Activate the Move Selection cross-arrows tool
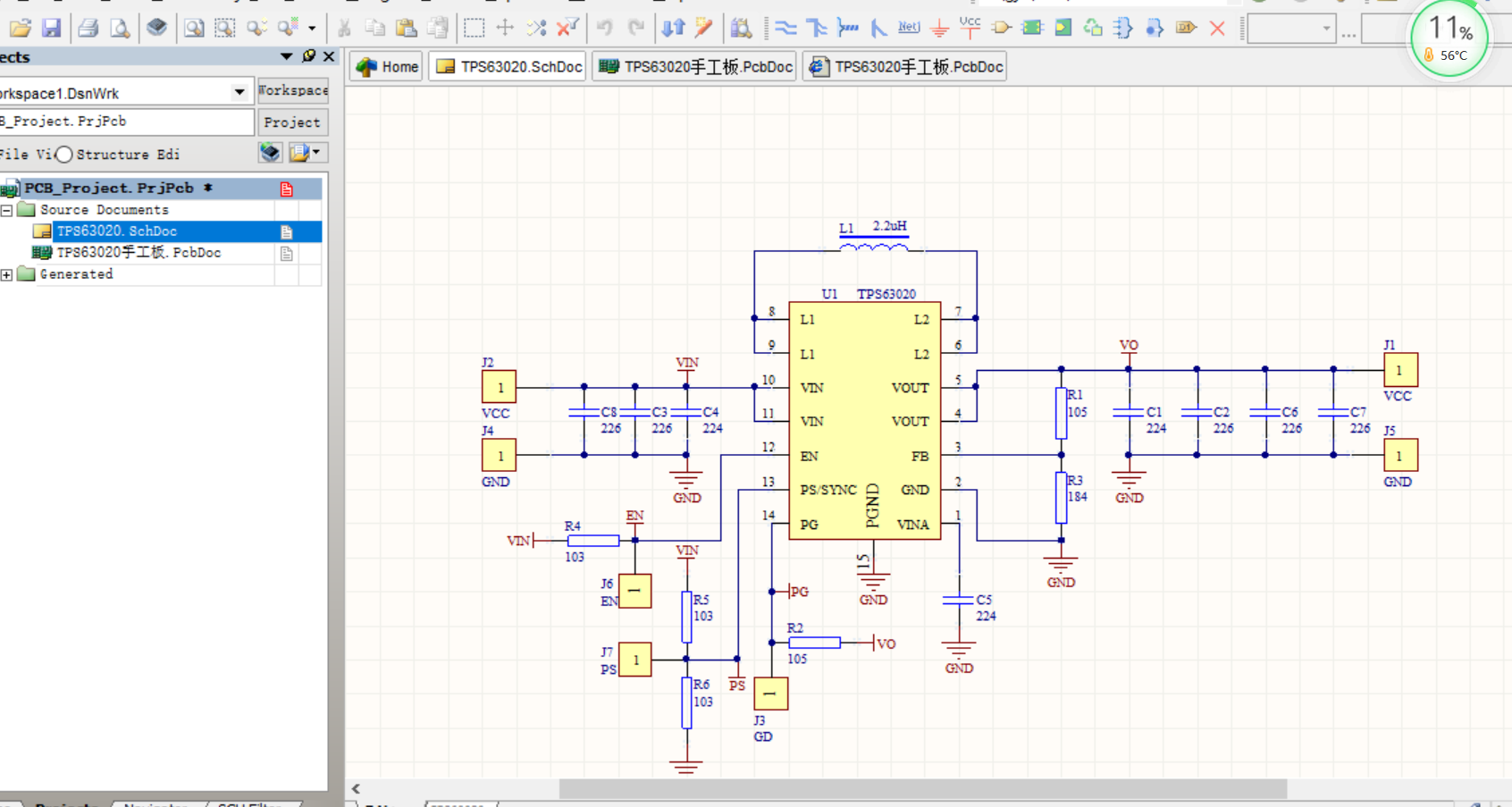 click(505, 28)
